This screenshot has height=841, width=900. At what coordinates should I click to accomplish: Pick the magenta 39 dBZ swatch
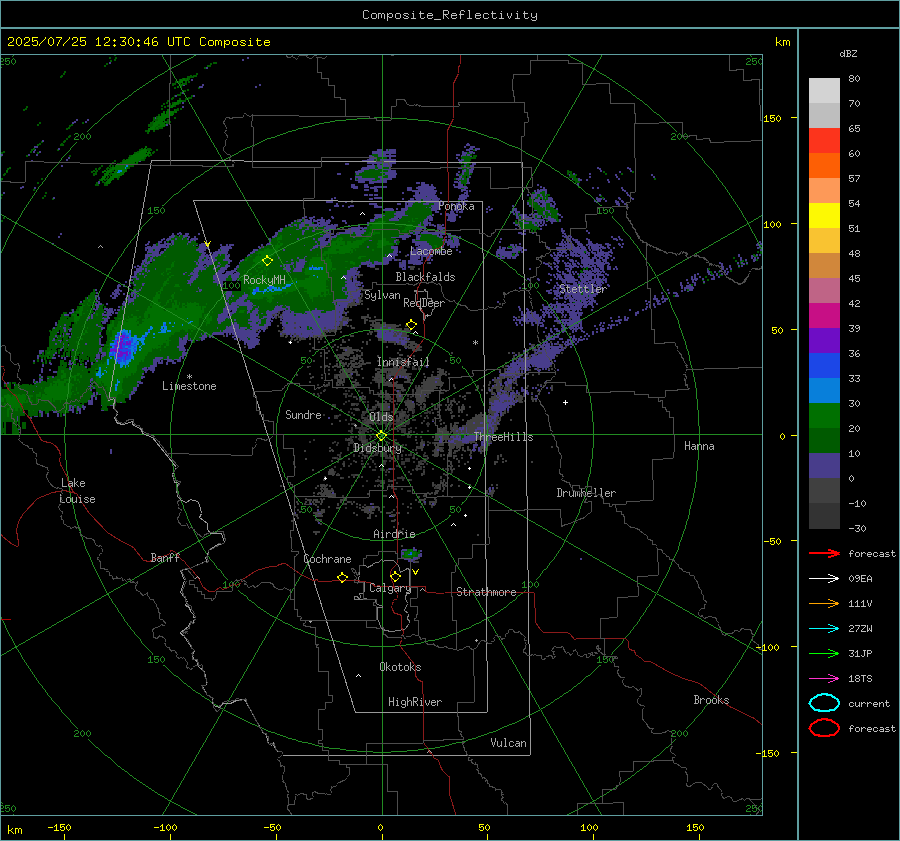point(824,316)
